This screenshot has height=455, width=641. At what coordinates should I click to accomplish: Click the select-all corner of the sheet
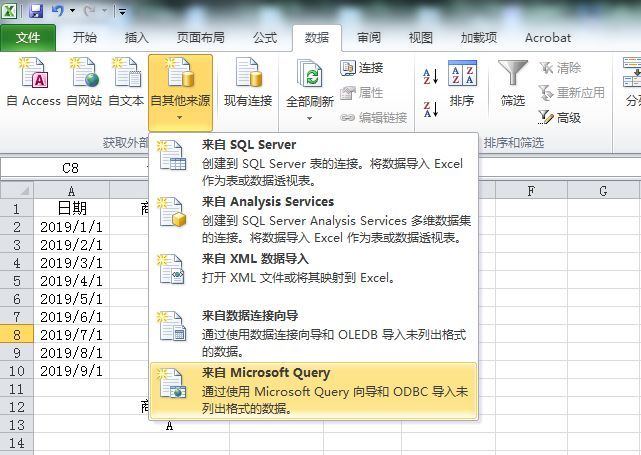point(17,190)
